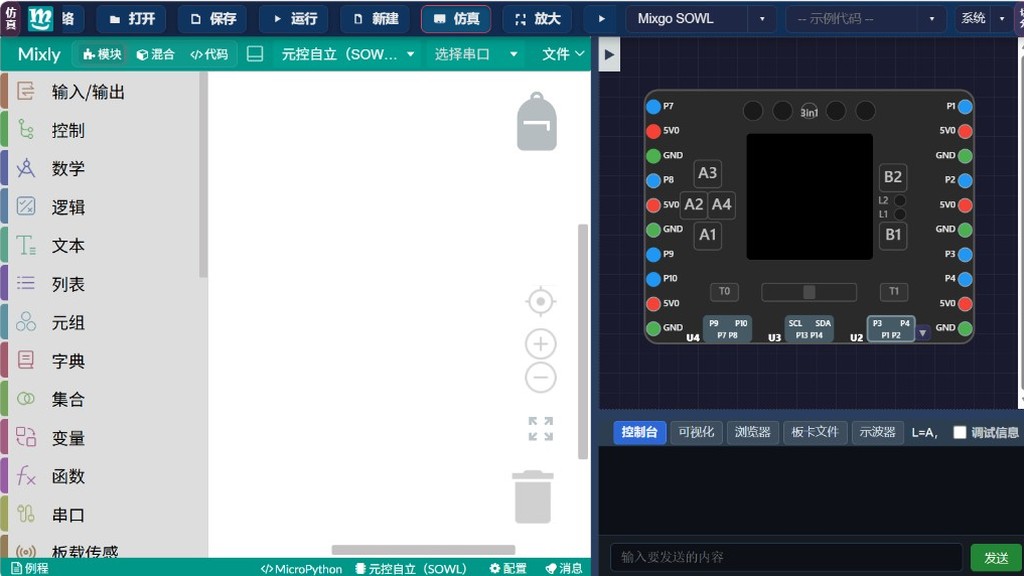Open the Mixgo SOWL board dropdown
Image resolution: width=1024 pixels, height=576 pixels.
click(x=701, y=19)
